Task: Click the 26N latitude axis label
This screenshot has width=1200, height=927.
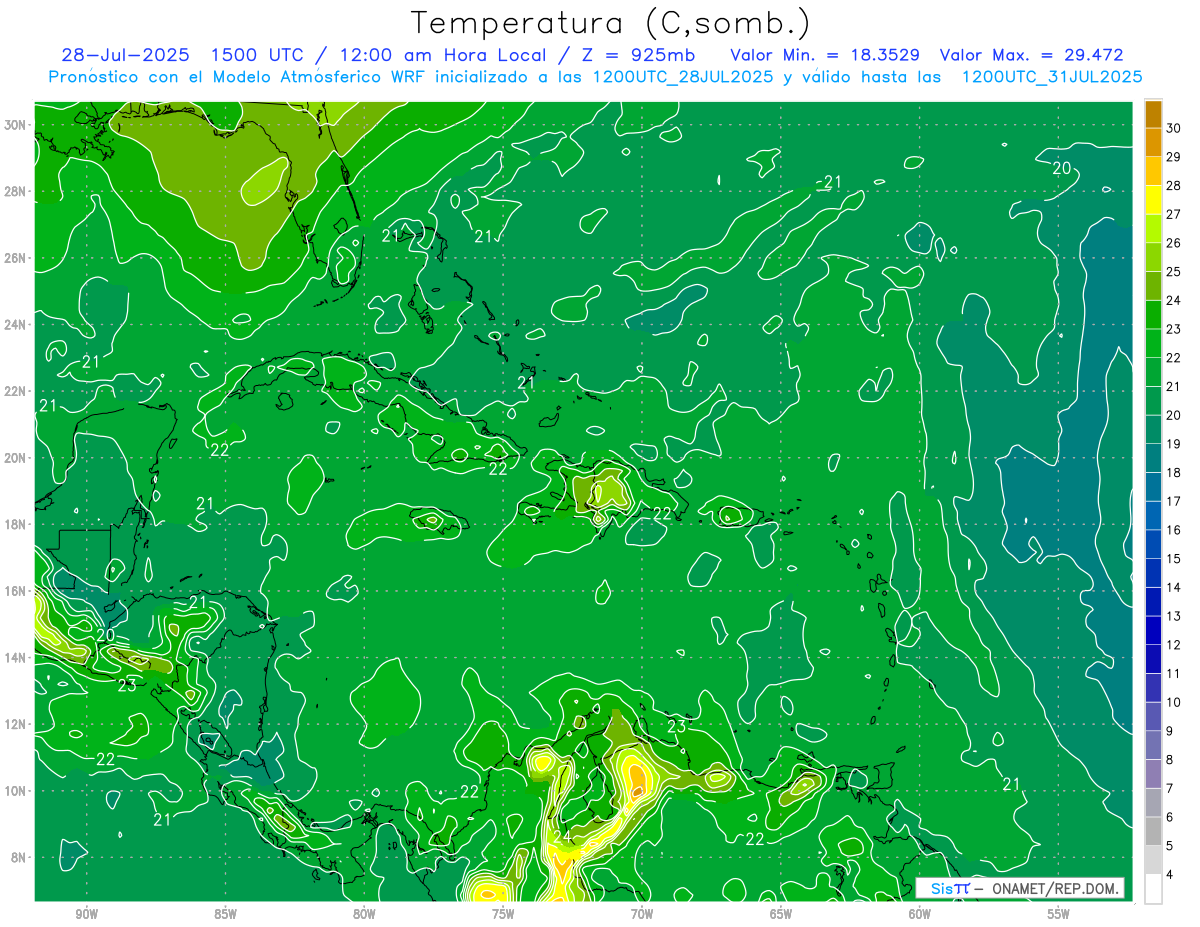Action: (16, 258)
